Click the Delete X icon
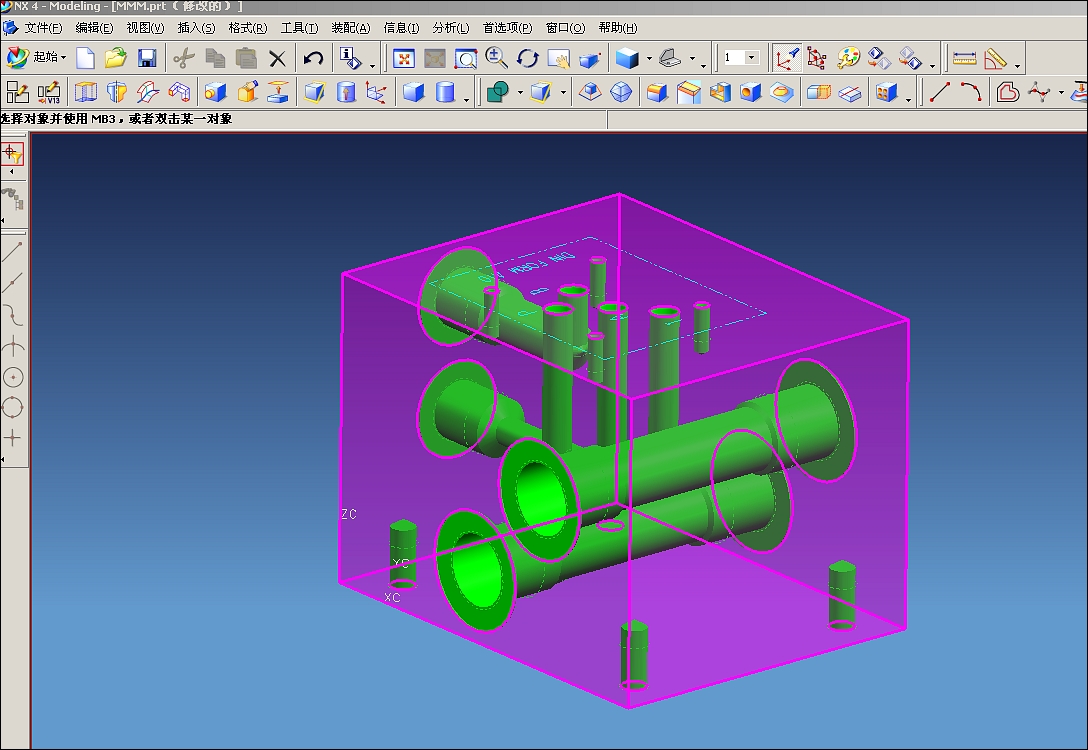1088x750 pixels. (277, 58)
